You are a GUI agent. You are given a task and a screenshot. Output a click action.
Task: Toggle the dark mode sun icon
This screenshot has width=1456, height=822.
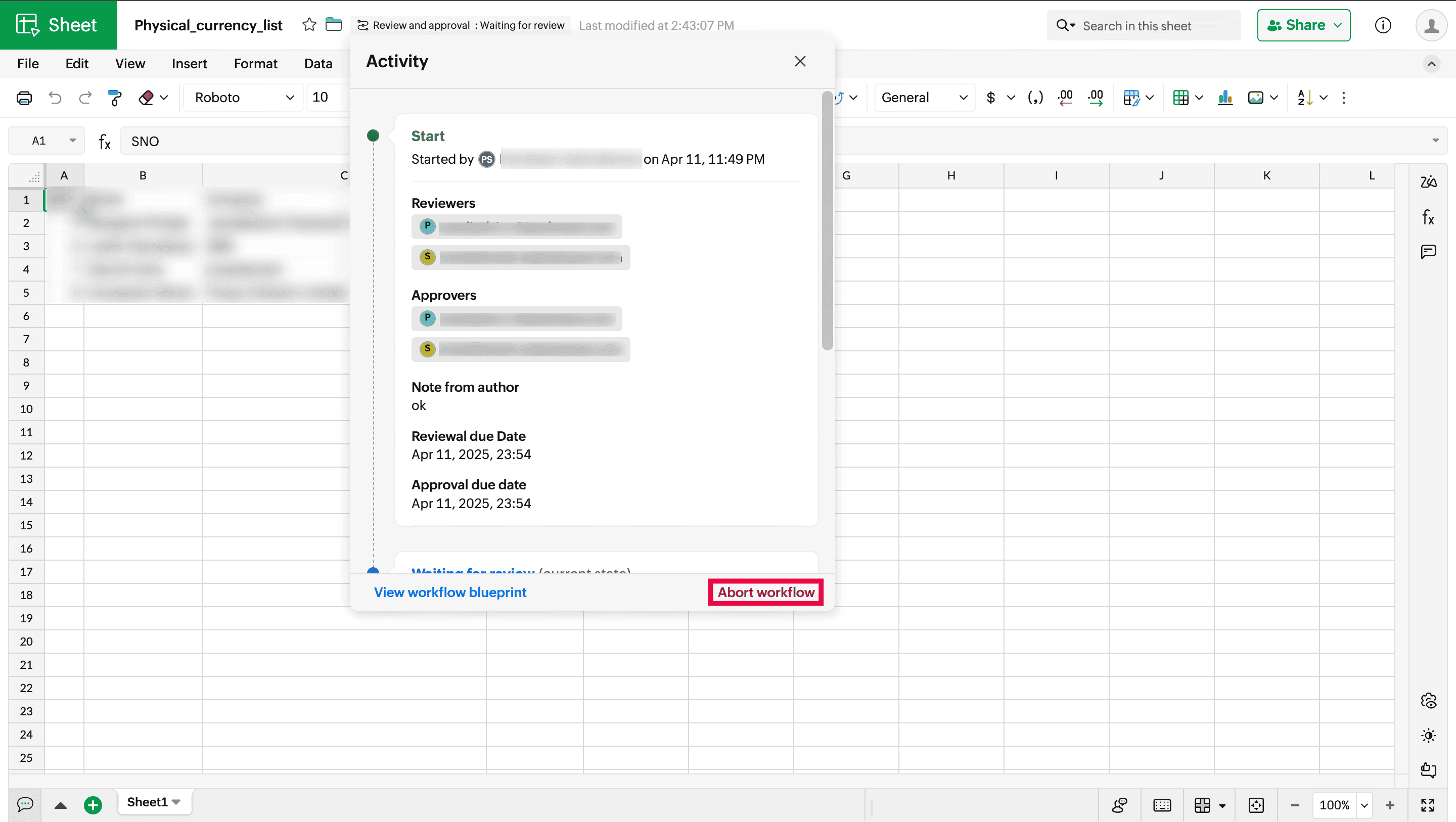pyautogui.click(x=1428, y=735)
